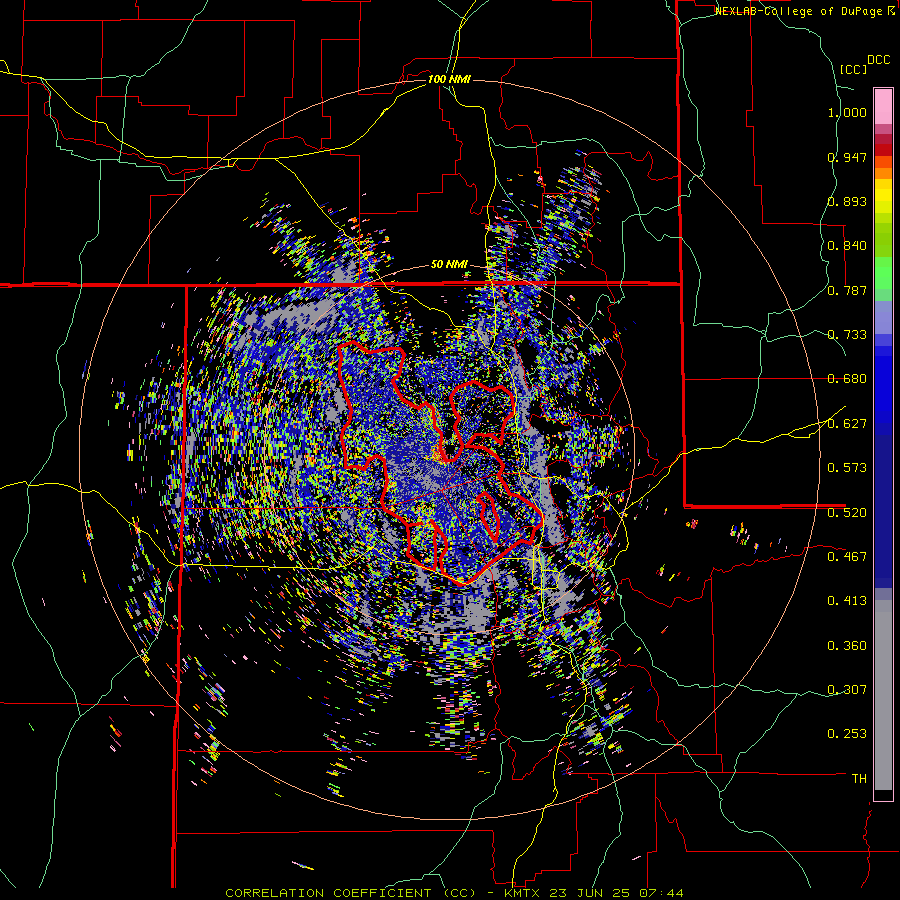Viewport: 900px width, 900px height.
Task: Click the 0.787 legend value
Action: [x=847, y=290]
